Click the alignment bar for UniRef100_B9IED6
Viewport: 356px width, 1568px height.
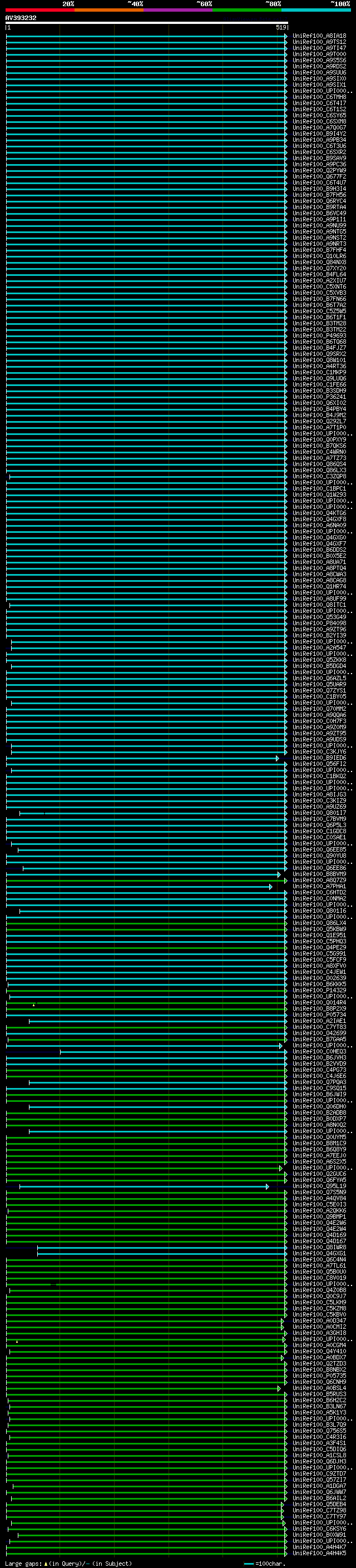point(142,759)
